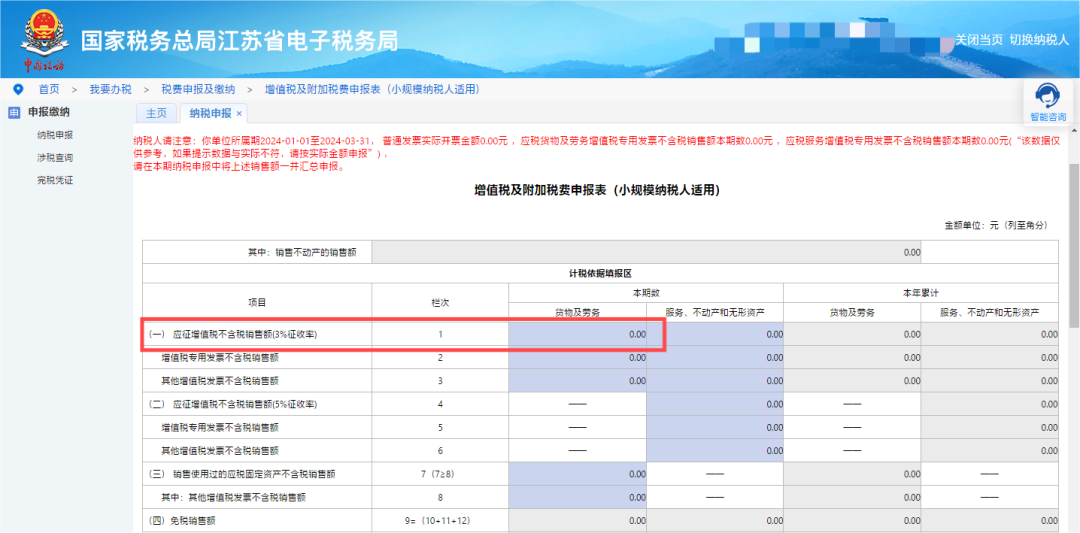Click the 本期数 column header
The image size is (1080, 533).
[646, 292]
